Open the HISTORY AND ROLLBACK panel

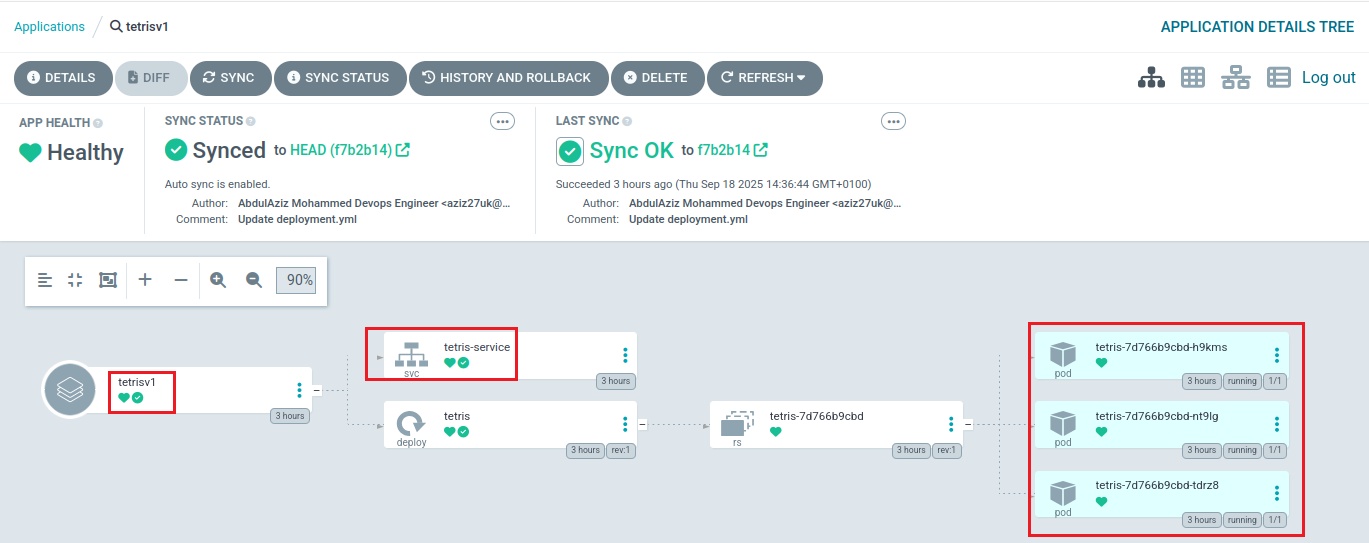click(506, 78)
